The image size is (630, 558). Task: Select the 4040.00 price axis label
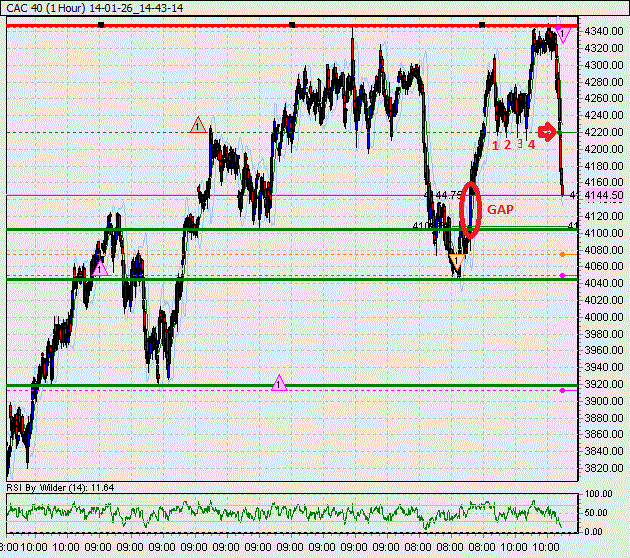604,283
